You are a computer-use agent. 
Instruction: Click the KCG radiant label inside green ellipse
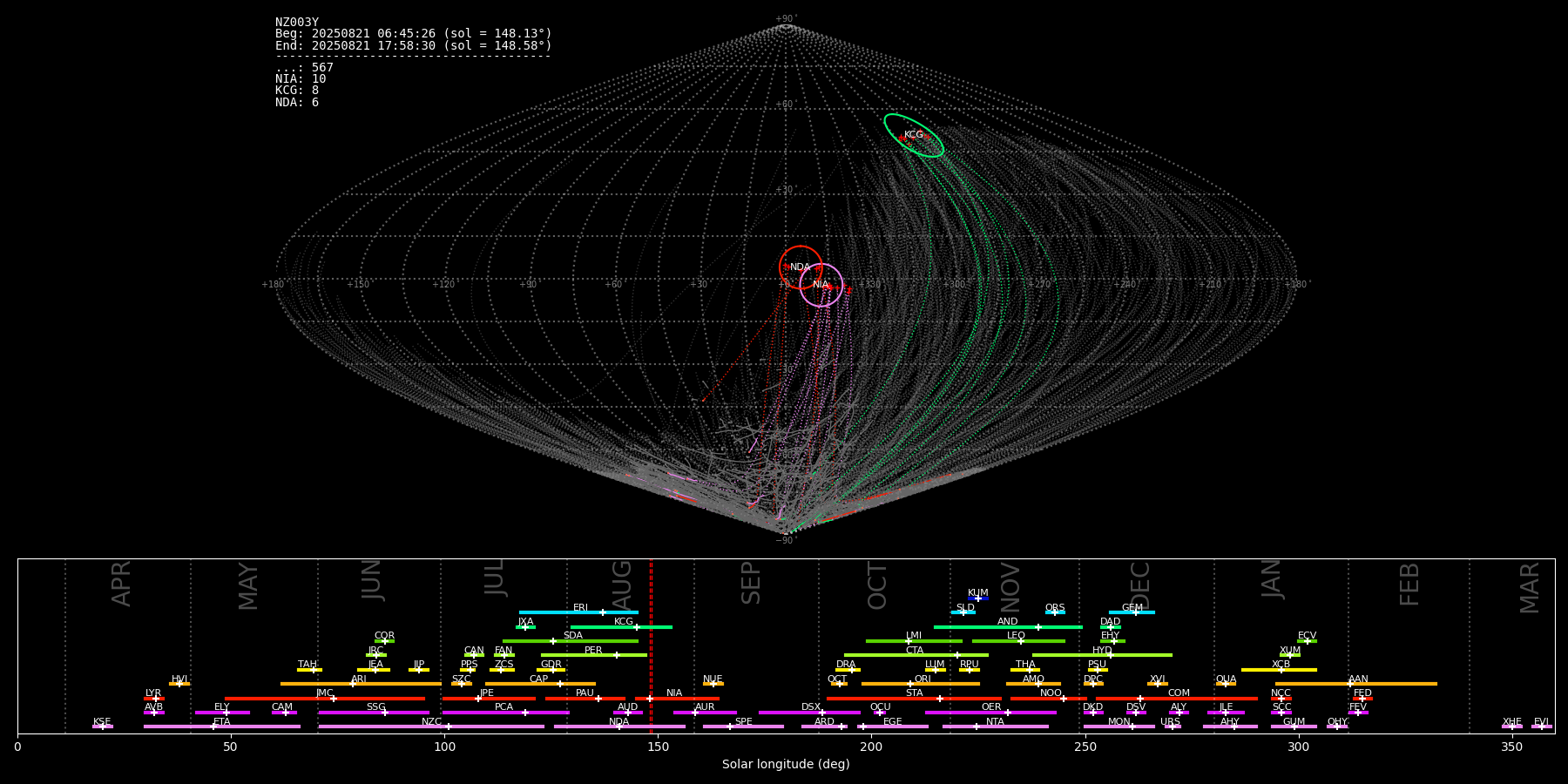tap(913, 135)
